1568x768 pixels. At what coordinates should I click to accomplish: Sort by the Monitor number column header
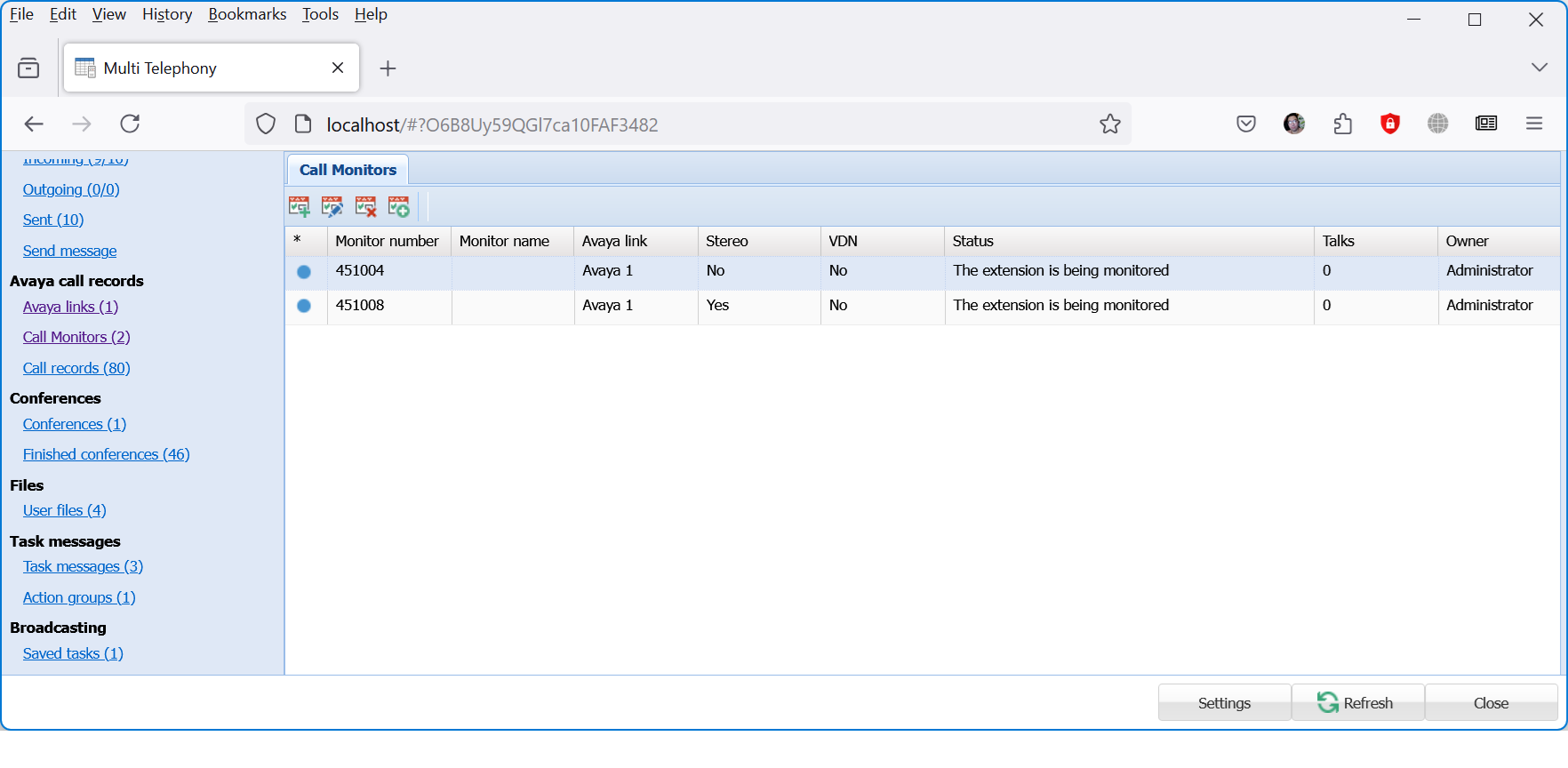(389, 241)
